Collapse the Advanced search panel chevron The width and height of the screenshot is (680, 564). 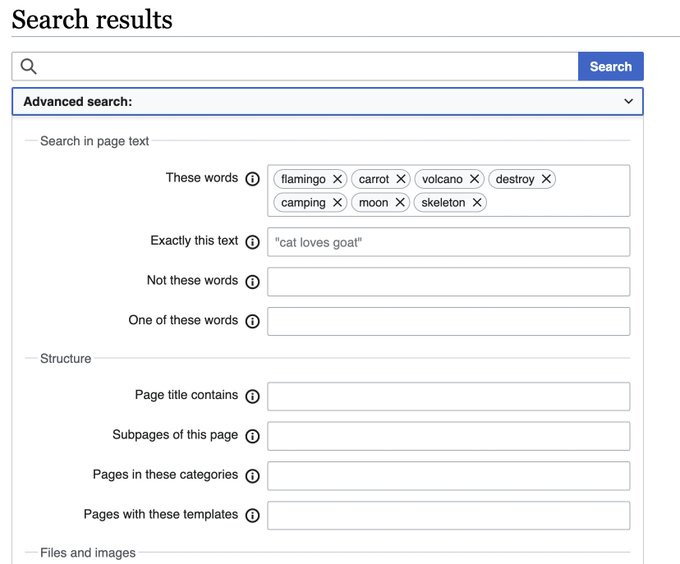point(628,101)
